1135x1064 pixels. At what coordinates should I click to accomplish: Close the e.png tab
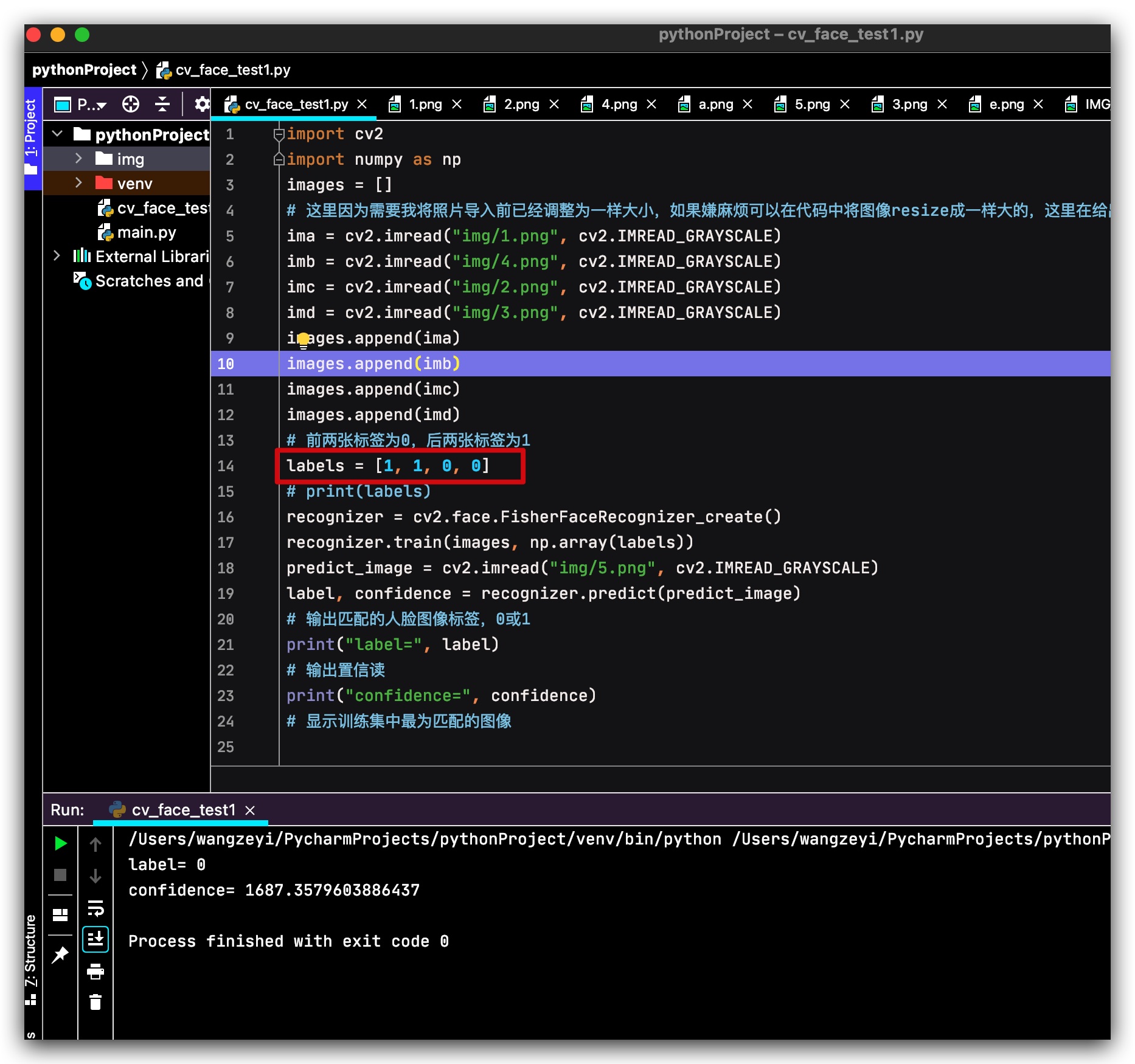pyautogui.click(x=1038, y=105)
